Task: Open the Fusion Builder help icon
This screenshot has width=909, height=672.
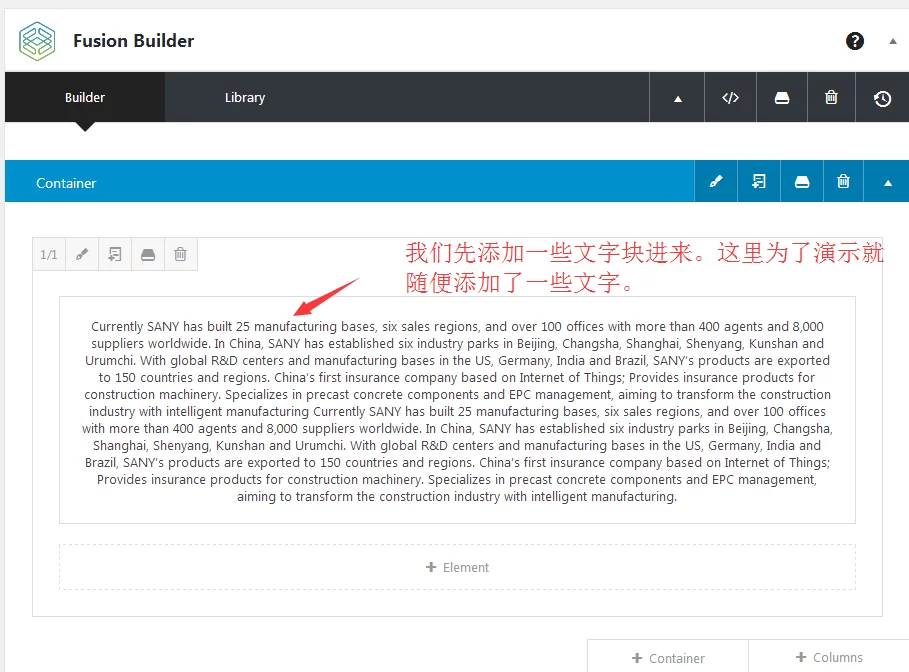Action: coord(855,41)
